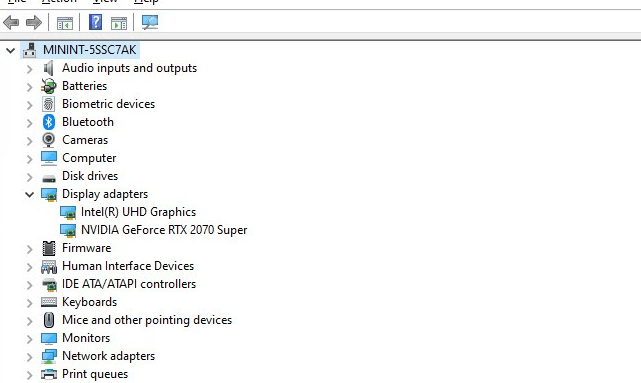
Task: Click the Intel UHD Graphics device icon
Action: (x=68, y=213)
